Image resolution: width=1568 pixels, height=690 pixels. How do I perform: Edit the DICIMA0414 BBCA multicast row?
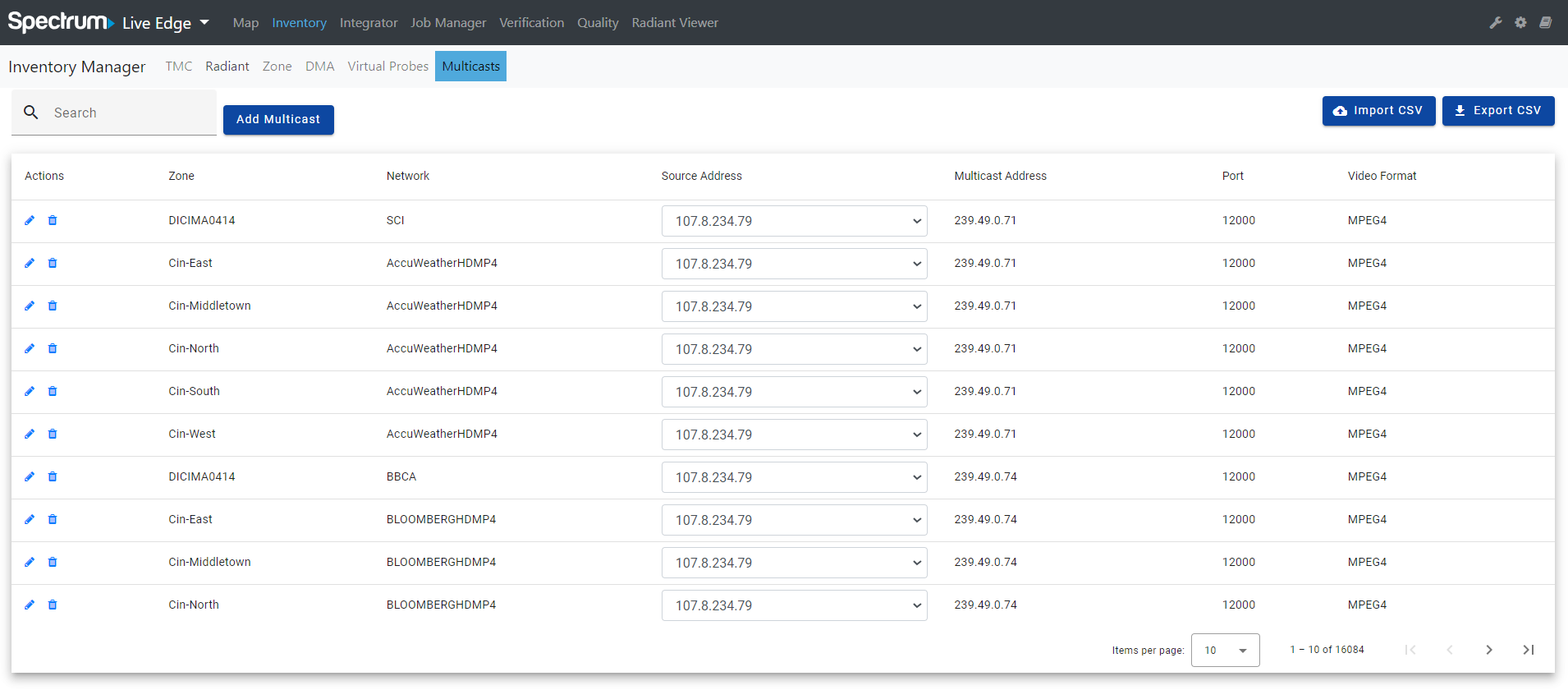tap(30, 476)
